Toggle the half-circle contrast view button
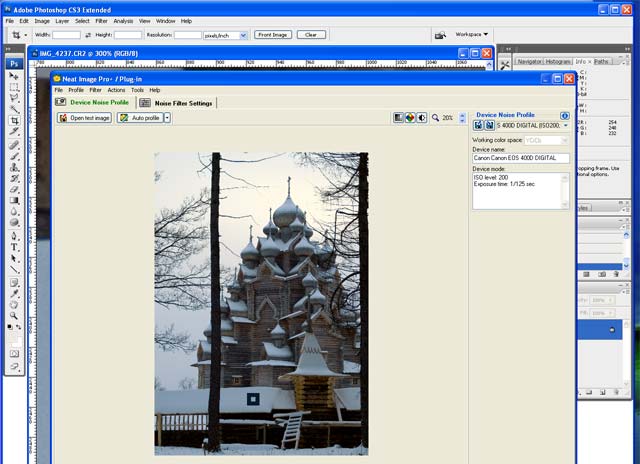The image size is (640, 464). click(x=421, y=117)
